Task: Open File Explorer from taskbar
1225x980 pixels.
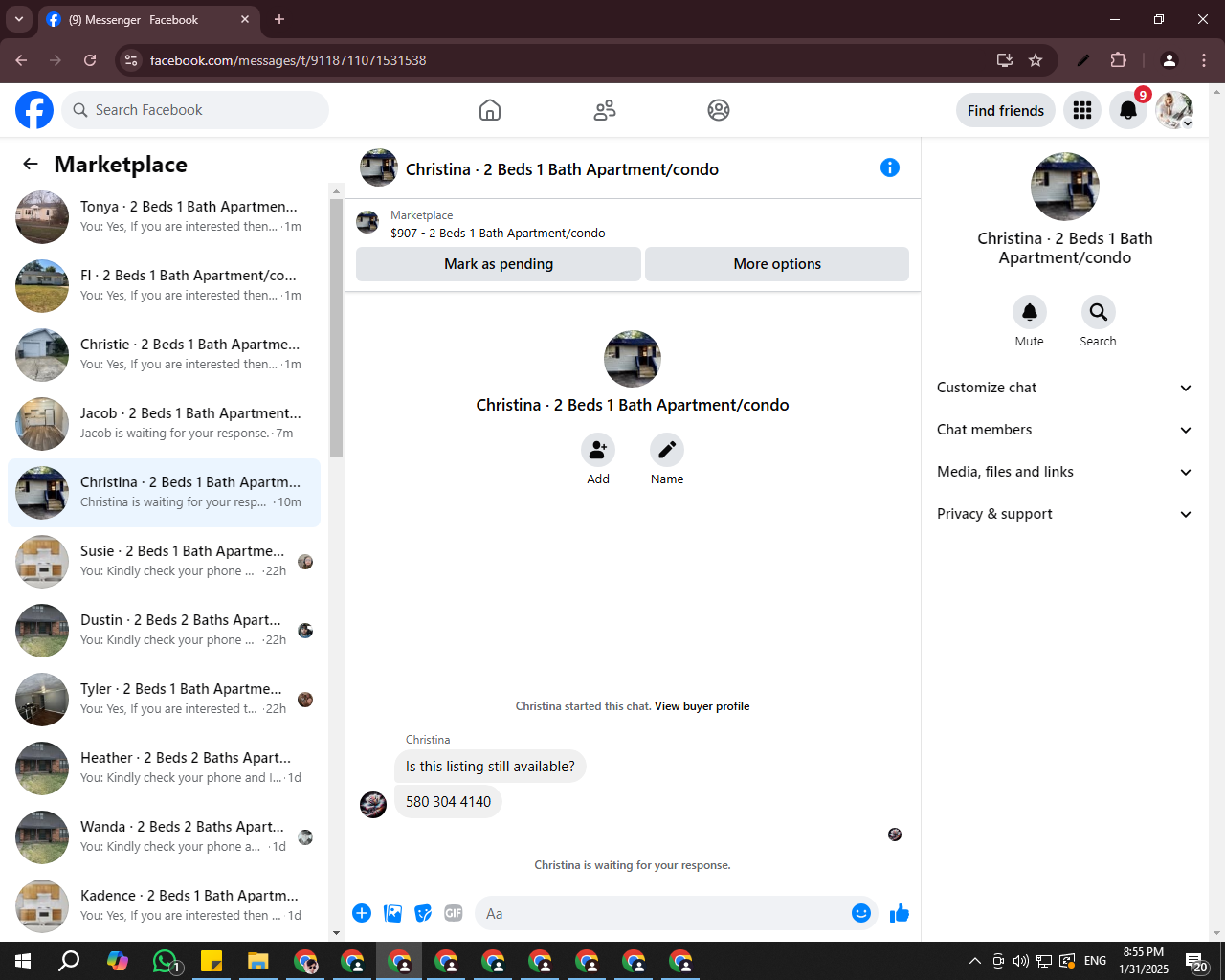Action: (258, 961)
